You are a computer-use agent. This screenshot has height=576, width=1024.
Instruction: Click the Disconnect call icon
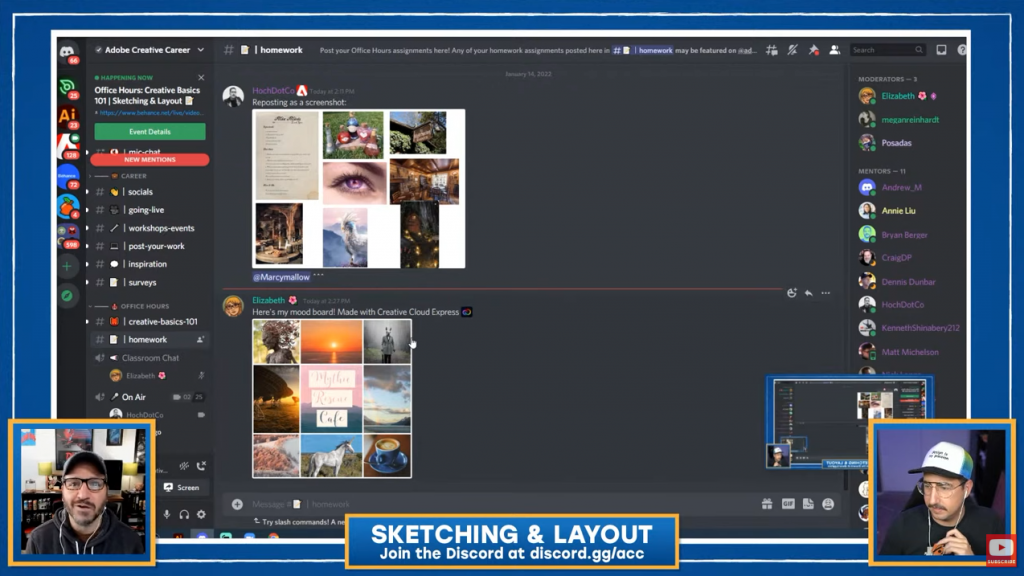click(201, 466)
